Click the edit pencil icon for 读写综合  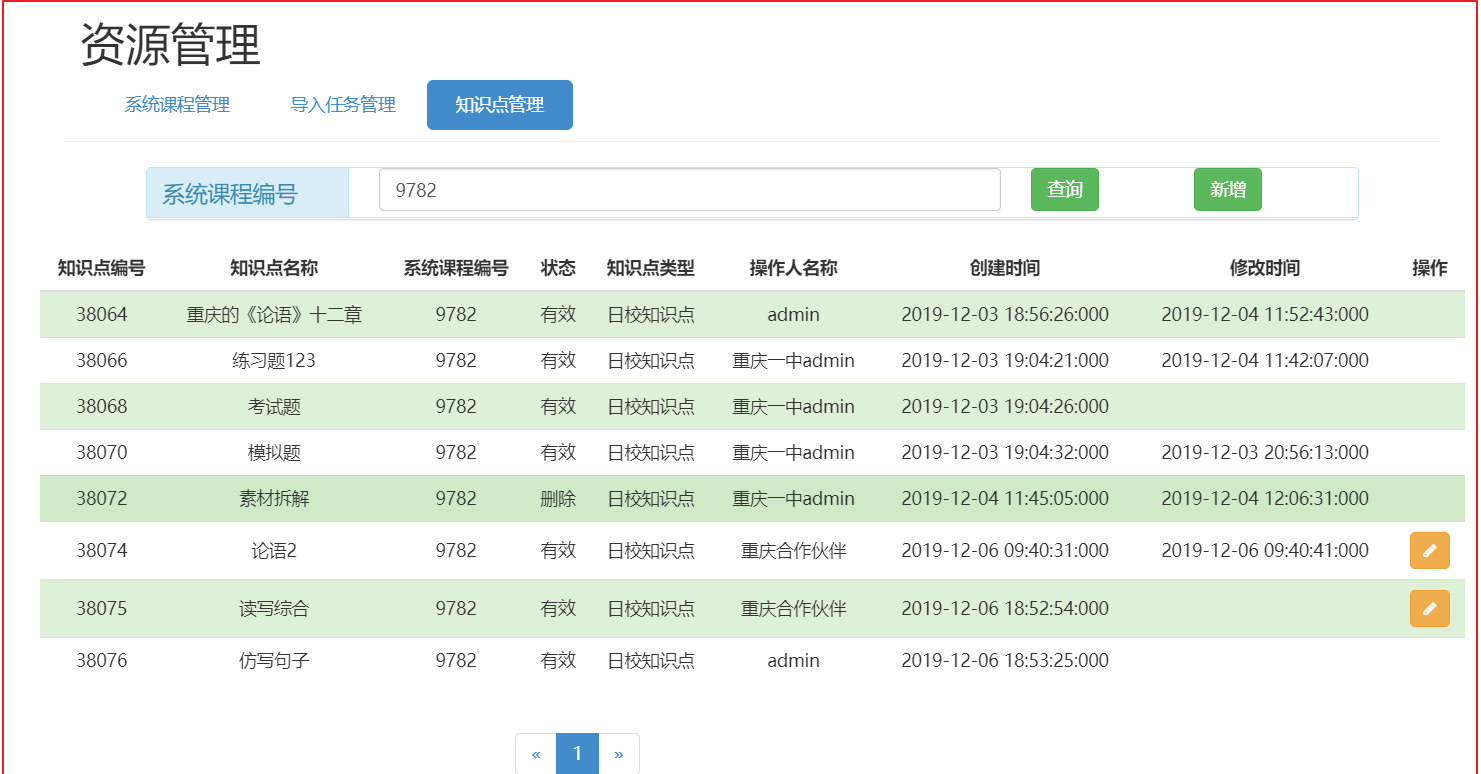pyautogui.click(x=1428, y=608)
